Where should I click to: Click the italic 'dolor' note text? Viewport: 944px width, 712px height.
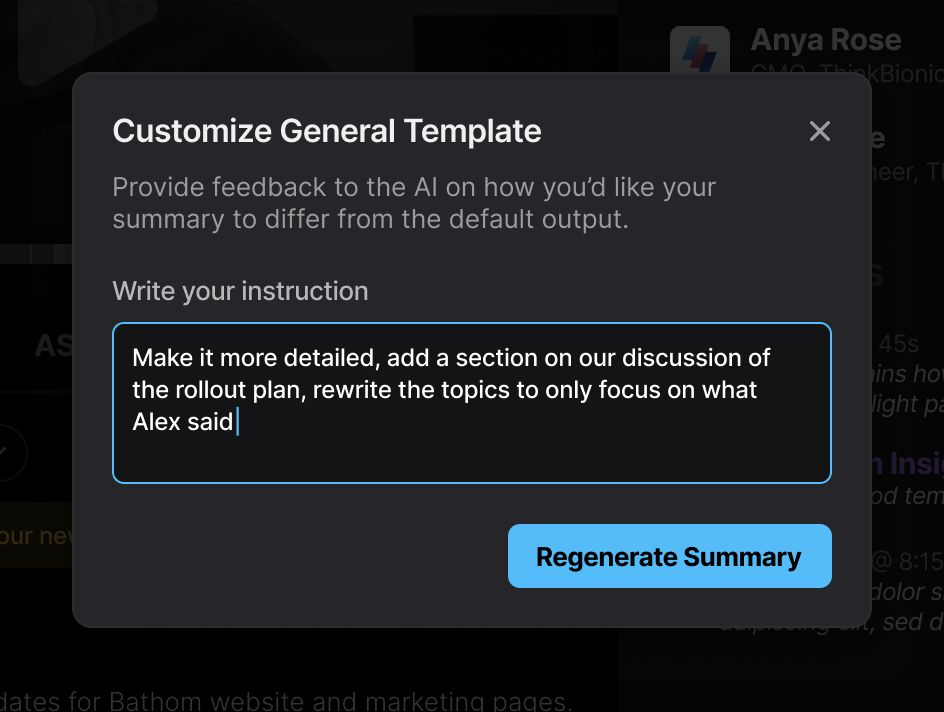896,592
